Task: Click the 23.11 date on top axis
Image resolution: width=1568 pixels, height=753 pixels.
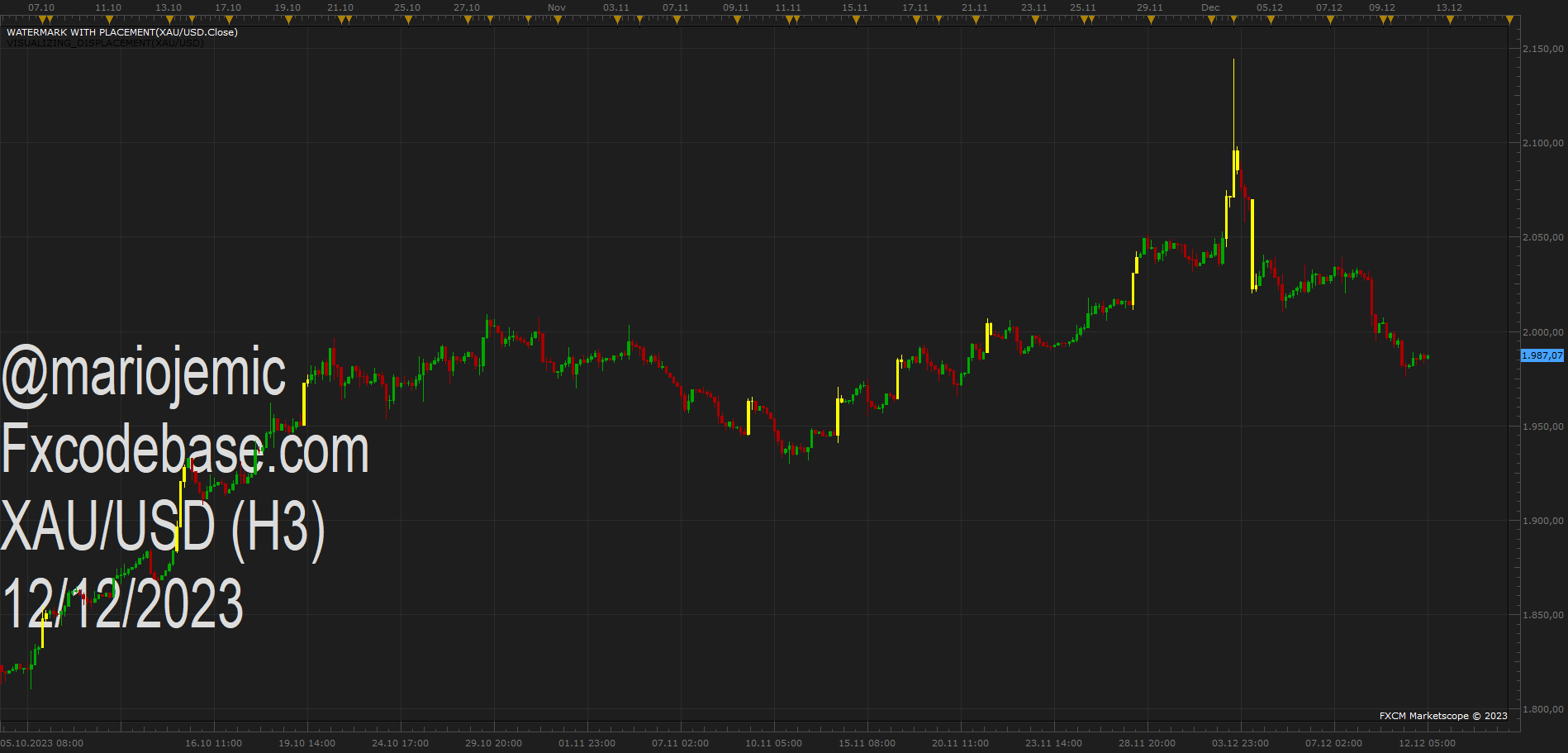Action: (x=1034, y=7)
